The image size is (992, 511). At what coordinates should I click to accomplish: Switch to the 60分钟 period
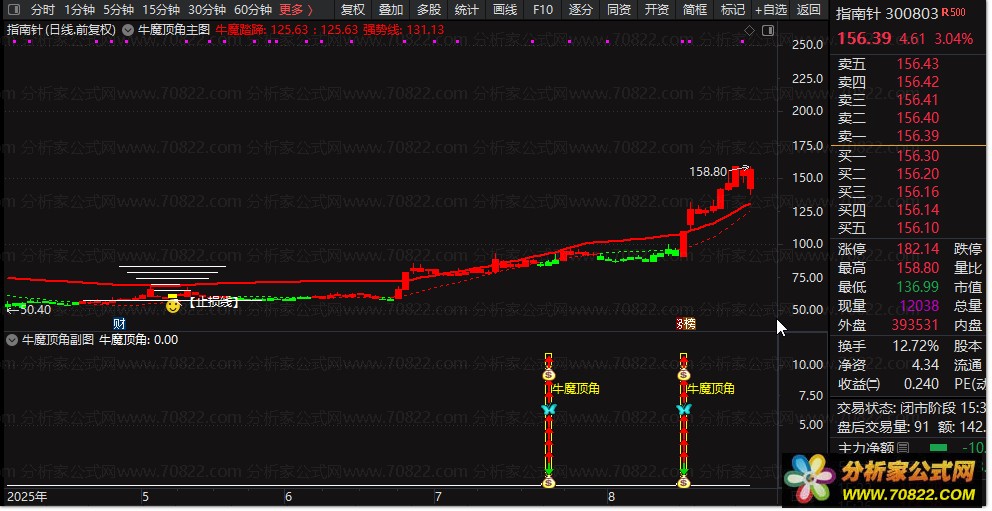[x=253, y=9]
